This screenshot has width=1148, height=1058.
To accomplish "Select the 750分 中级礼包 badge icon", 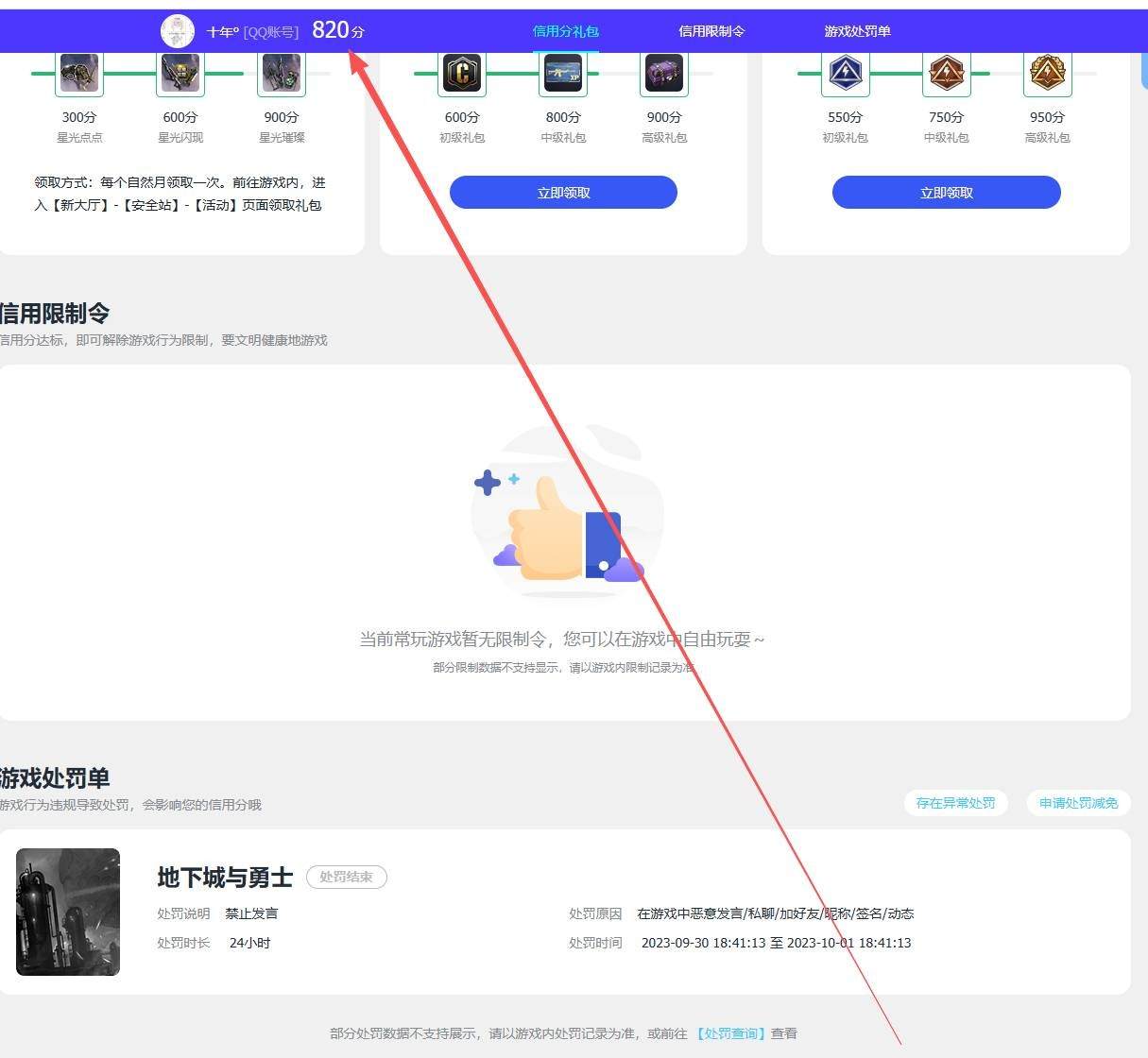I will 946,74.
